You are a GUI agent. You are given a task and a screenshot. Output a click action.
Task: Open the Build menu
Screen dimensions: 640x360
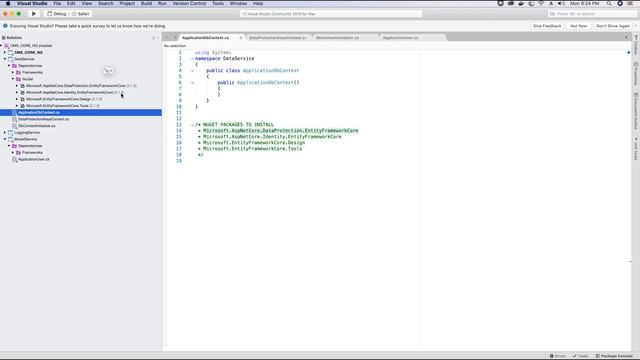pyautogui.click(x=146, y=3)
